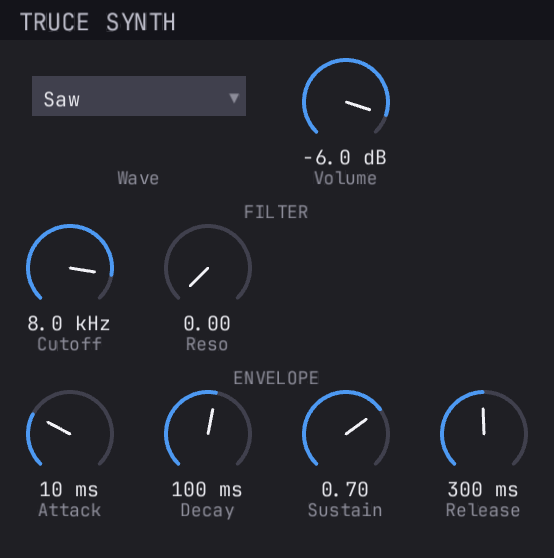
Task: Click the 10 ms attack value
Action: pyautogui.click(x=69, y=490)
